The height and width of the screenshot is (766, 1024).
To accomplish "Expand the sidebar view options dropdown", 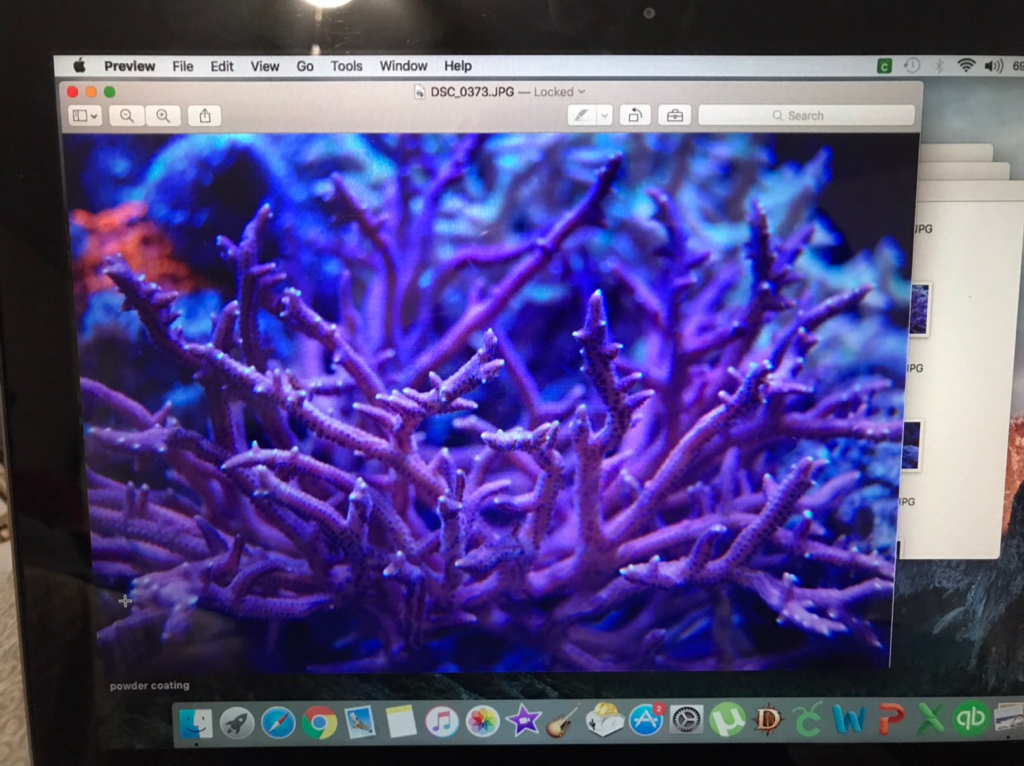I will pyautogui.click(x=85, y=116).
